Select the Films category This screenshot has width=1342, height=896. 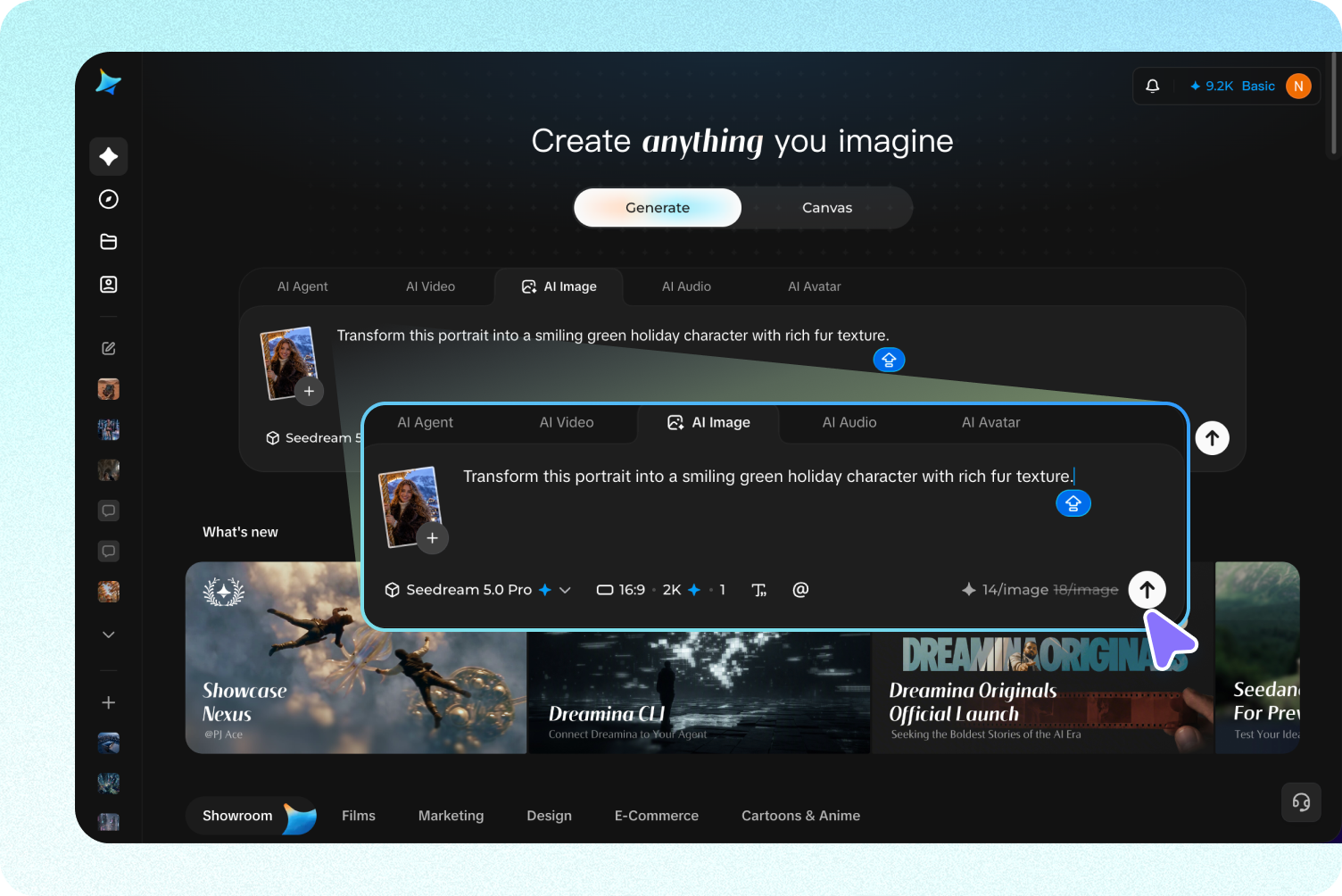click(359, 816)
